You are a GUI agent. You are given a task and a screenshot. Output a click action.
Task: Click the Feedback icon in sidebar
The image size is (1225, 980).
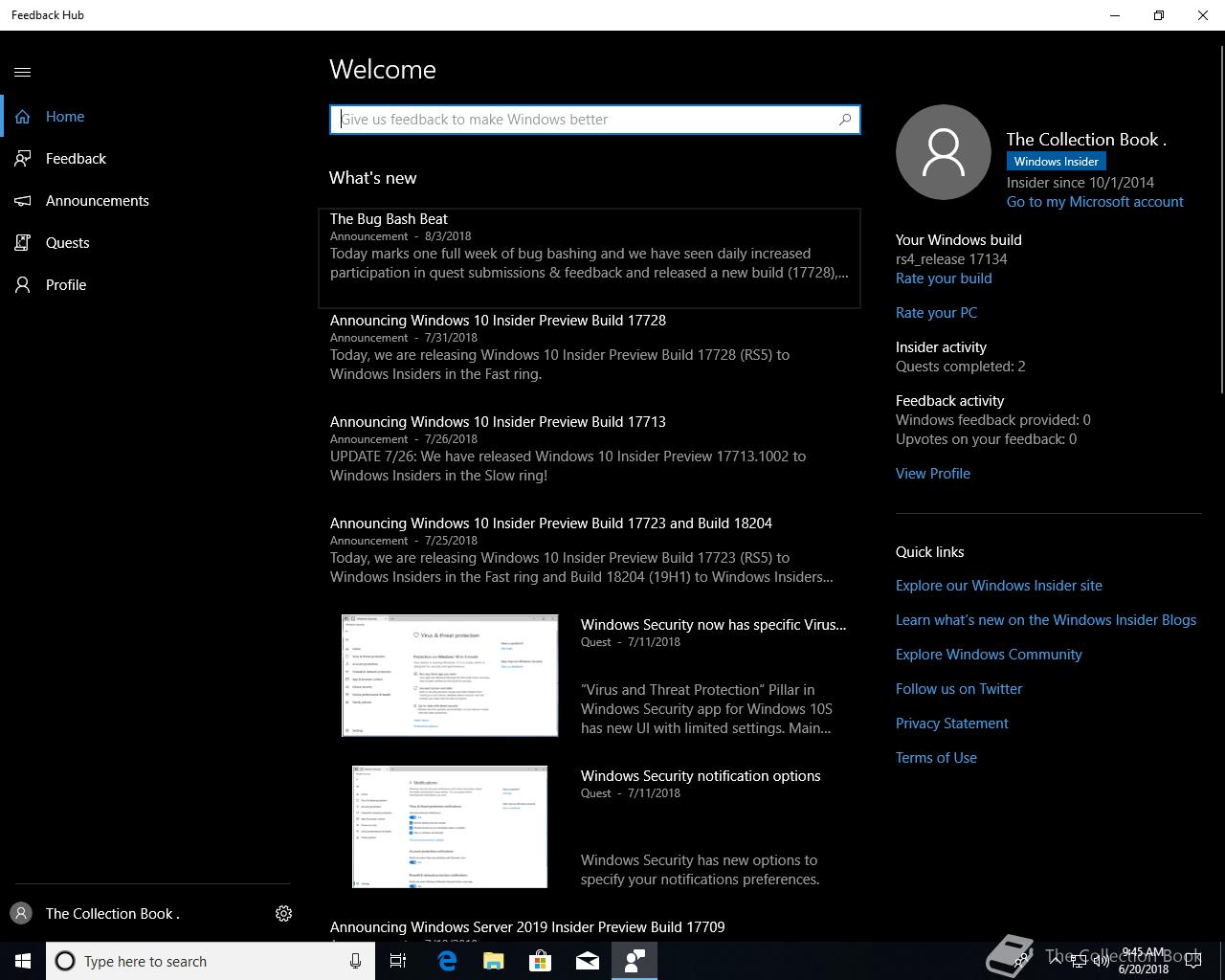click(23, 159)
